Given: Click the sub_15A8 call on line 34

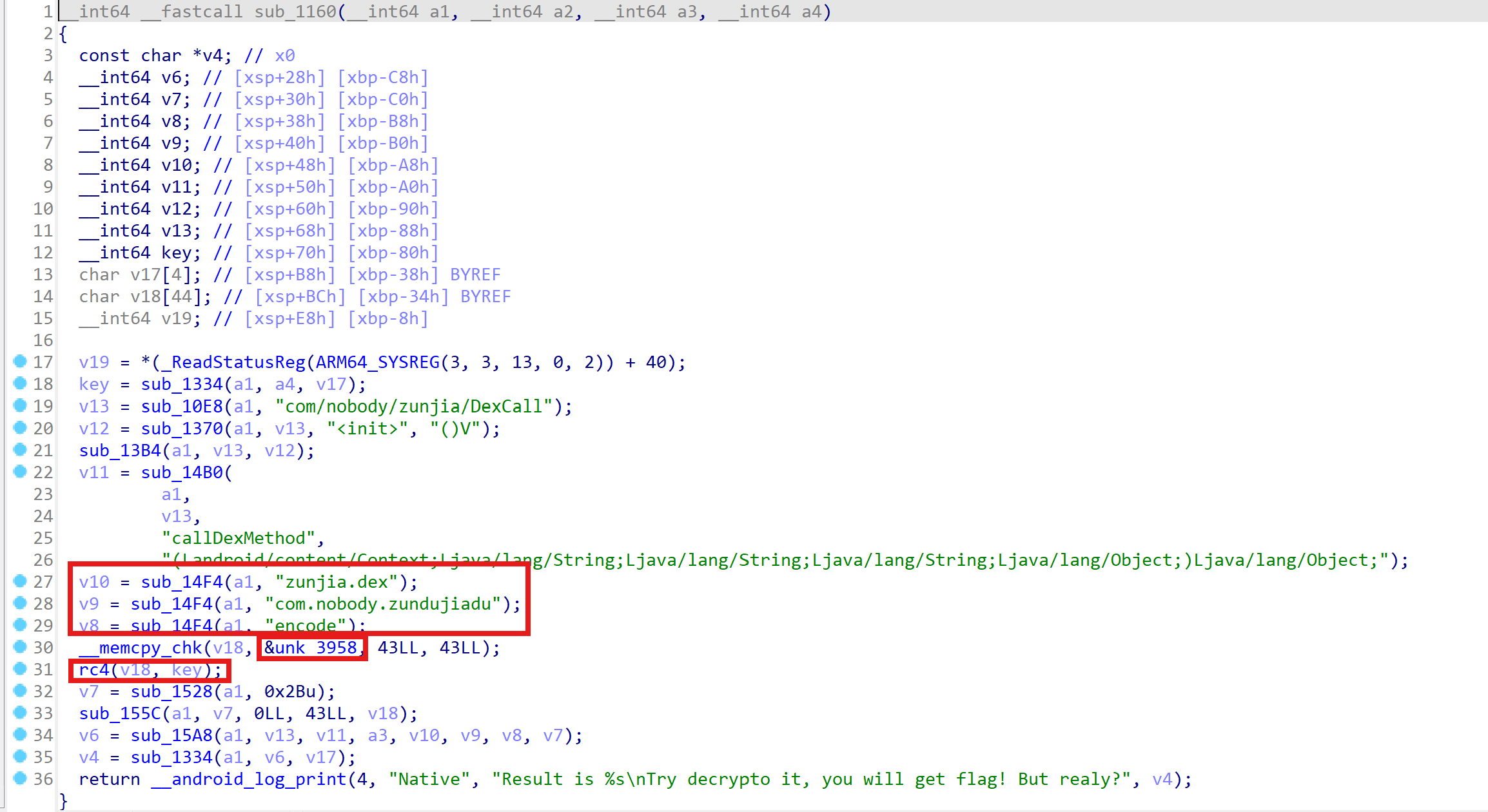Looking at the screenshot, I should pyautogui.click(x=171, y=735).
